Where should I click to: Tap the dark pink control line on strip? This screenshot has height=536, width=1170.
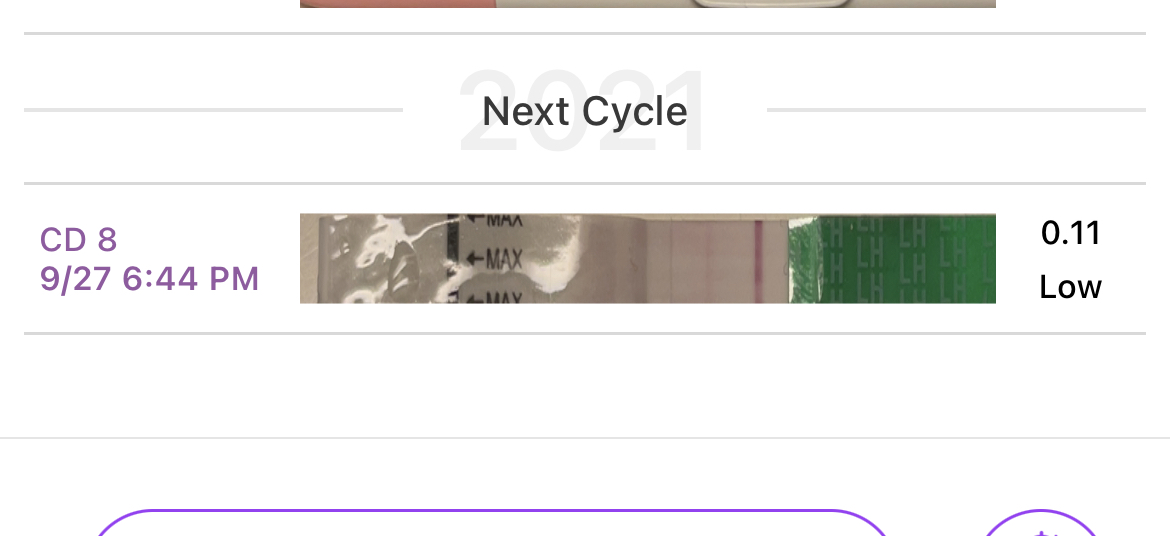758,258
